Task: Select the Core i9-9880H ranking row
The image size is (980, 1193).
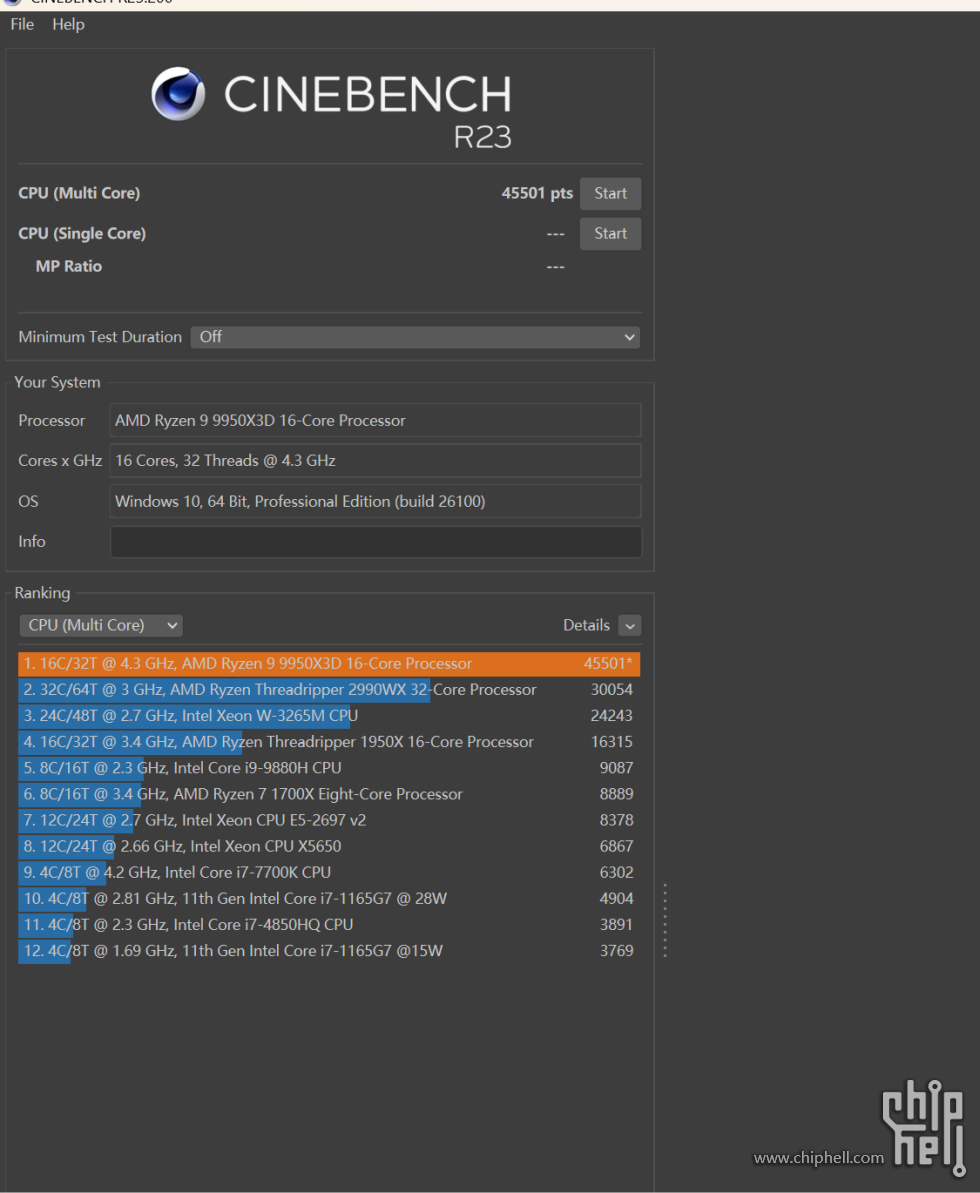Action: 329,768
